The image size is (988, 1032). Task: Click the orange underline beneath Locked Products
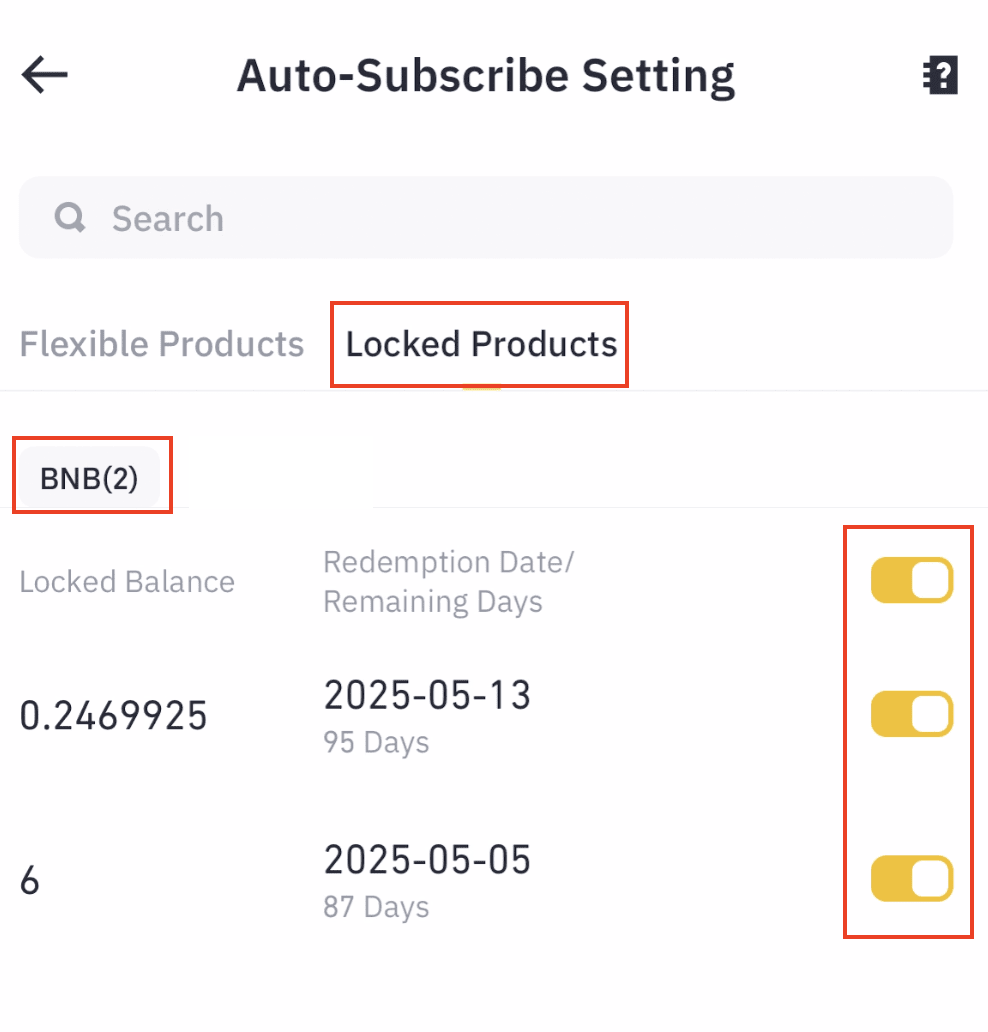click(x=481, y=387)
